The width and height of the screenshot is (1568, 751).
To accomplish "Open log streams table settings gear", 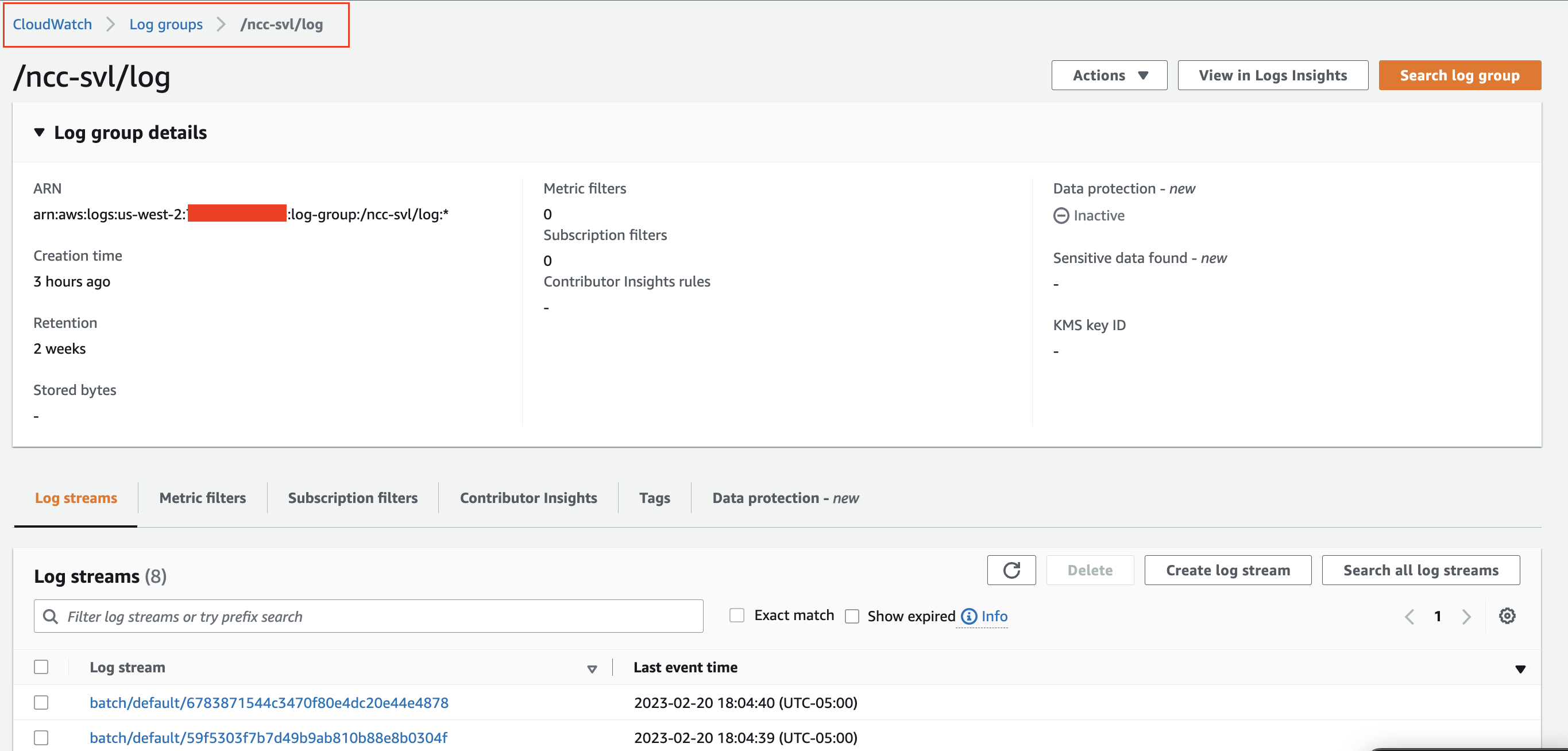I will pyautogui.click(x=1507, y=616).
